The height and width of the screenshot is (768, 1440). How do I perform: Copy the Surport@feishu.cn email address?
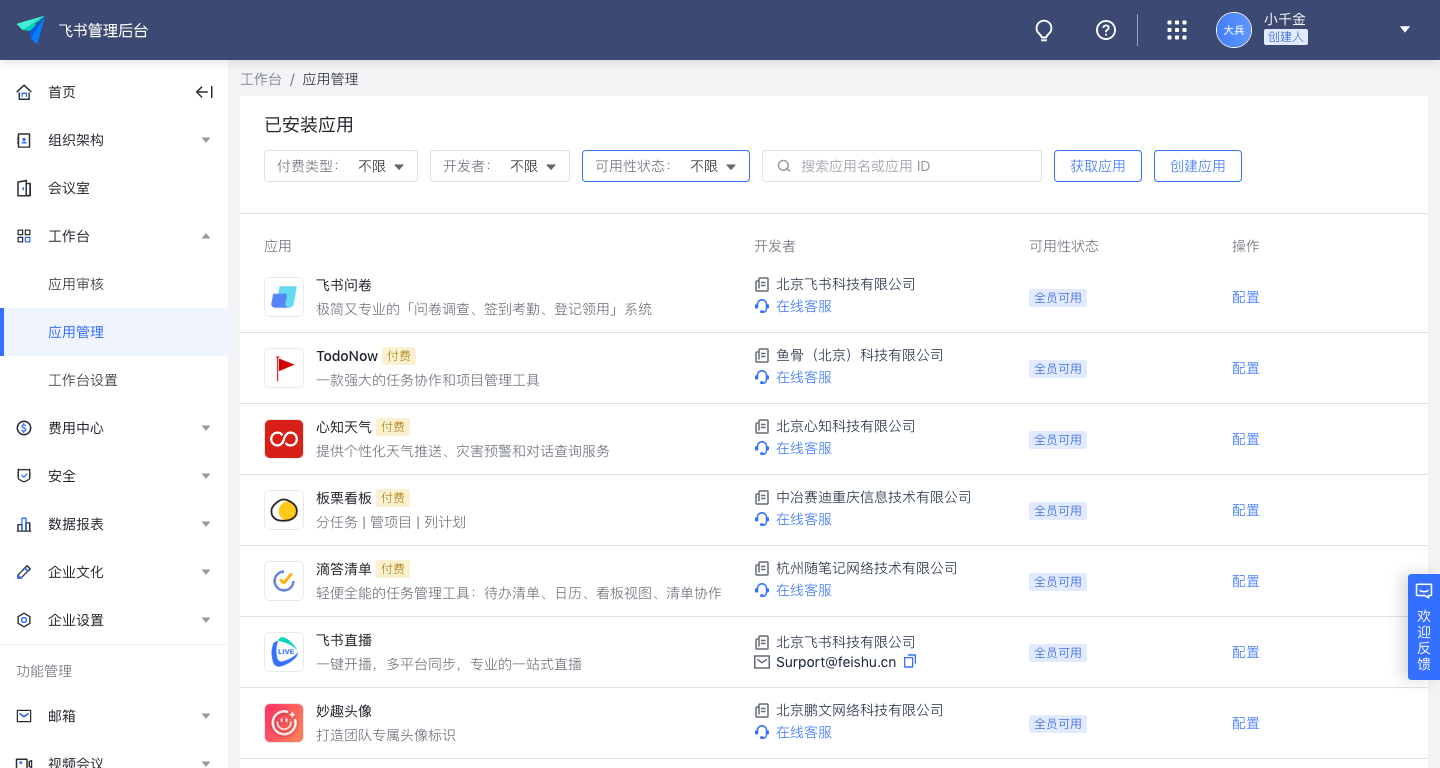click(910, 662)
